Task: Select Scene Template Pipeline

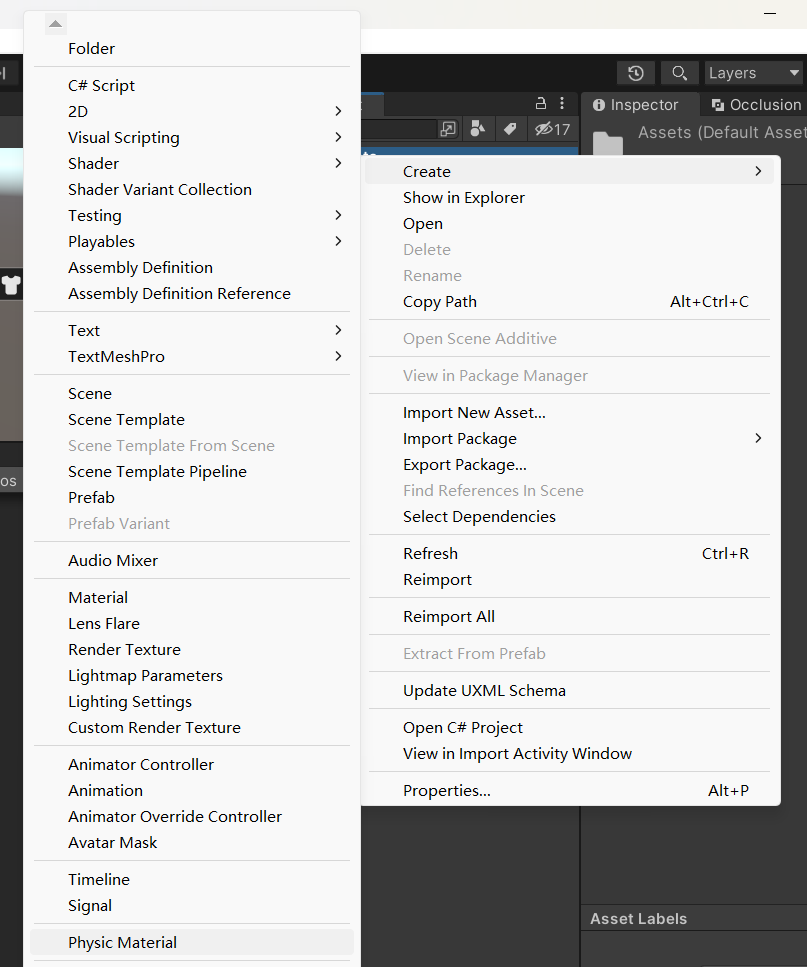Action: (x=192, y=471)
